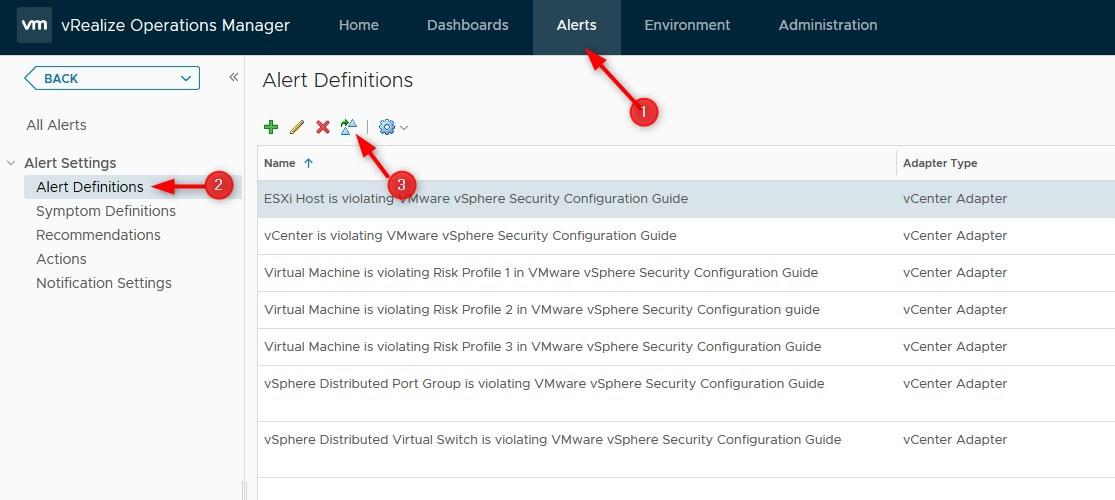Click the Adapter Type column header
Image resolution: width=1115 pixels, height=500 pixels.
point(940,163)
